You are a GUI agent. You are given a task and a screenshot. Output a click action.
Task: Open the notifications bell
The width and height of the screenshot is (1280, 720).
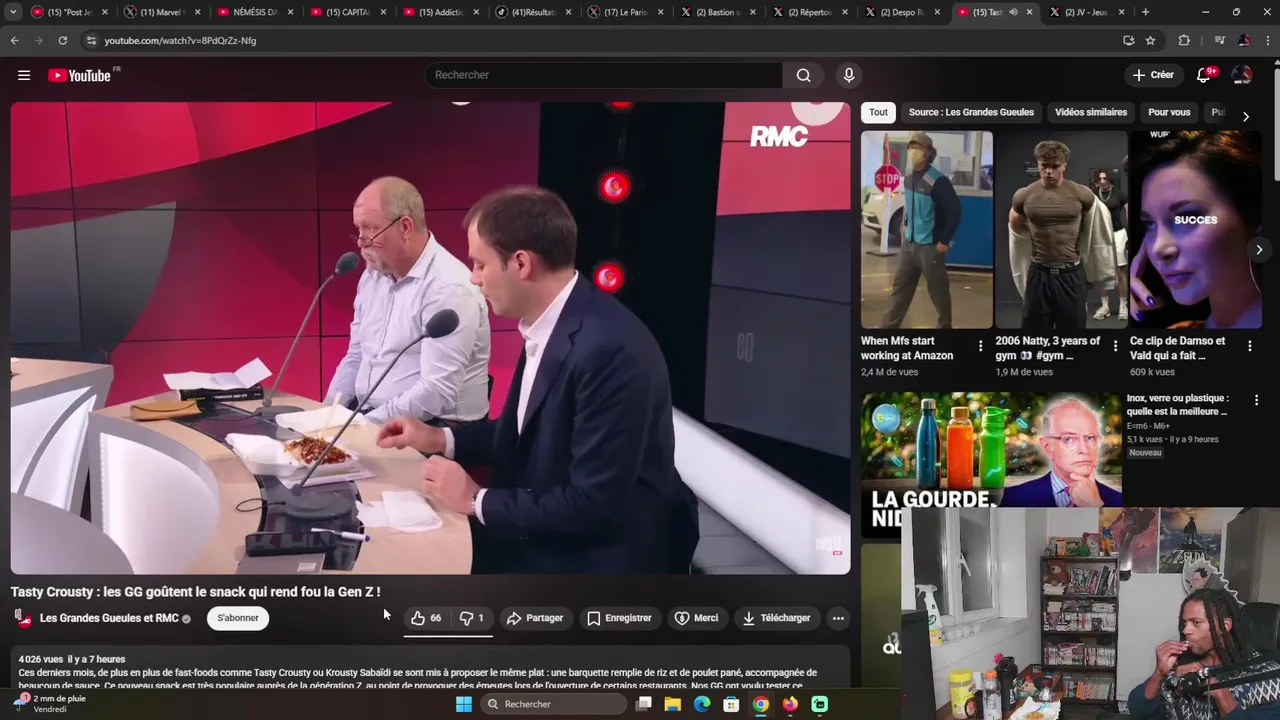point(1204,75)
